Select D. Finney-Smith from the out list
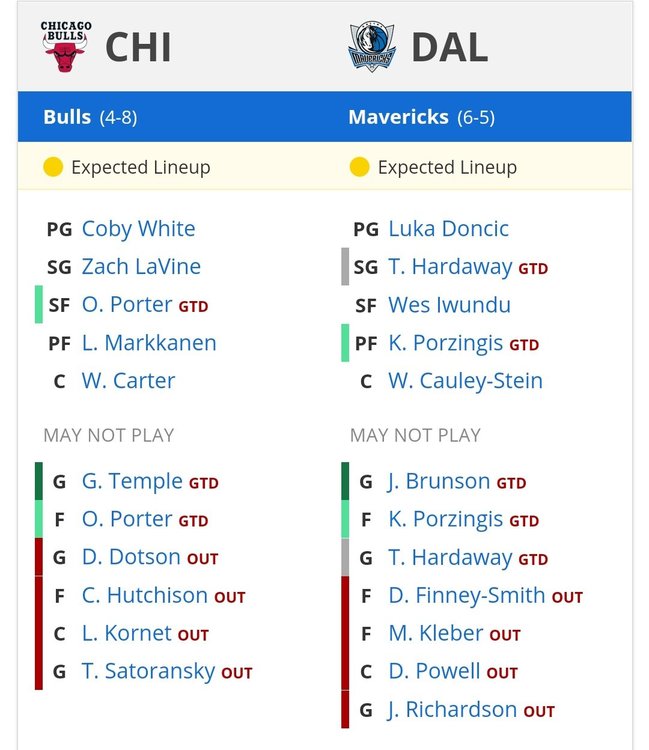 pyautogui.click(x=466, y=596)
